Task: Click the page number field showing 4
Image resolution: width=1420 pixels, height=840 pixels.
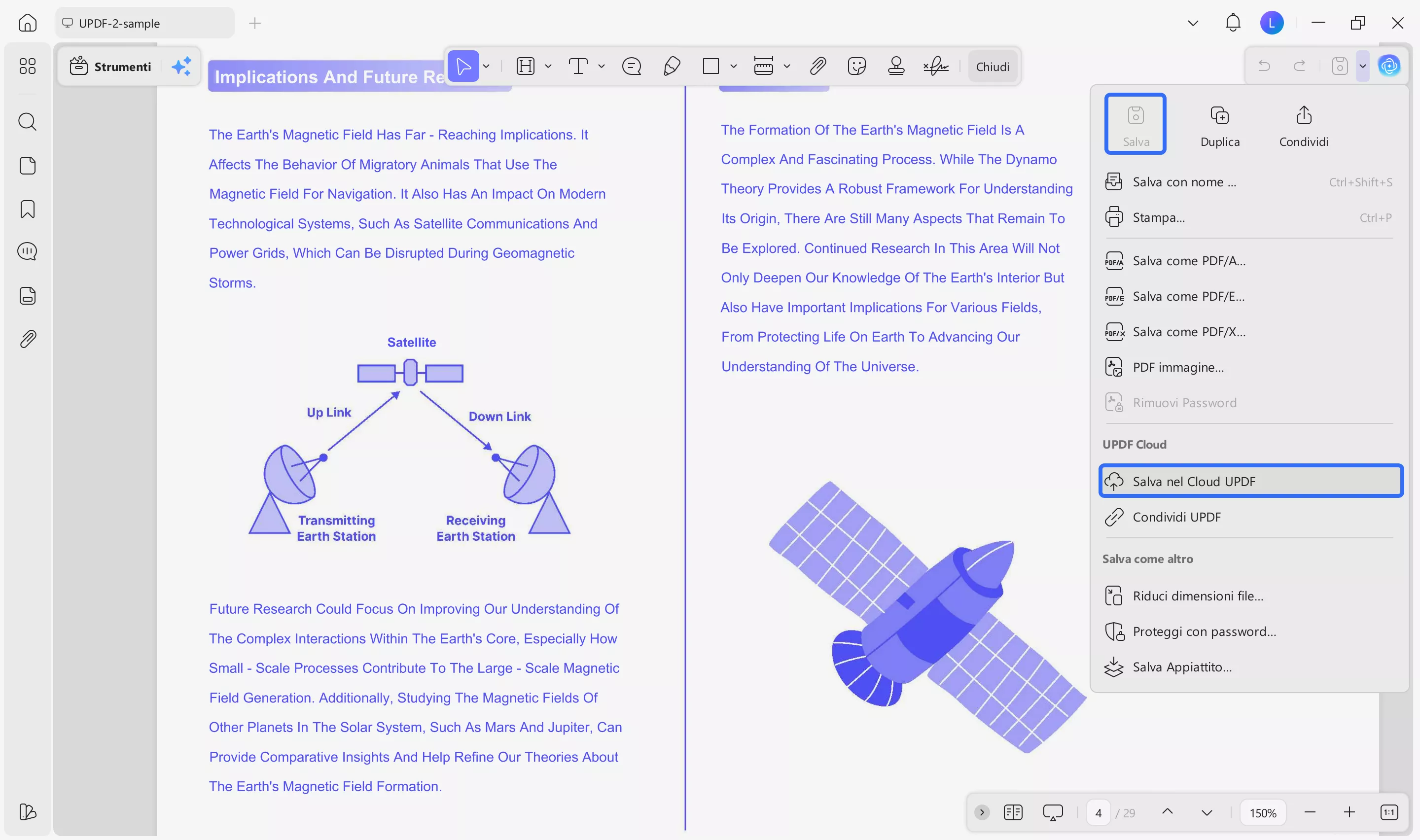Action: click(x=1098, y=813)
